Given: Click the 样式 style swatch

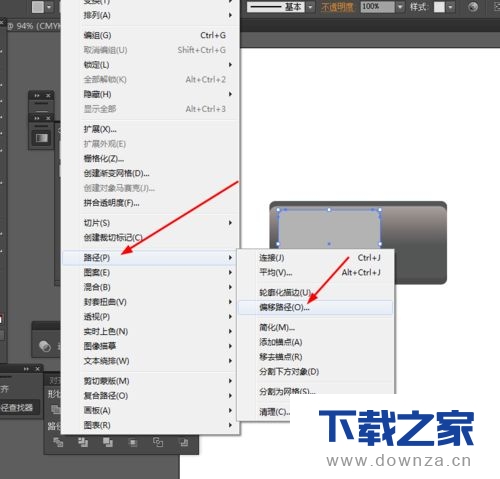Looking at the screenshot, I should coord(439,7).
